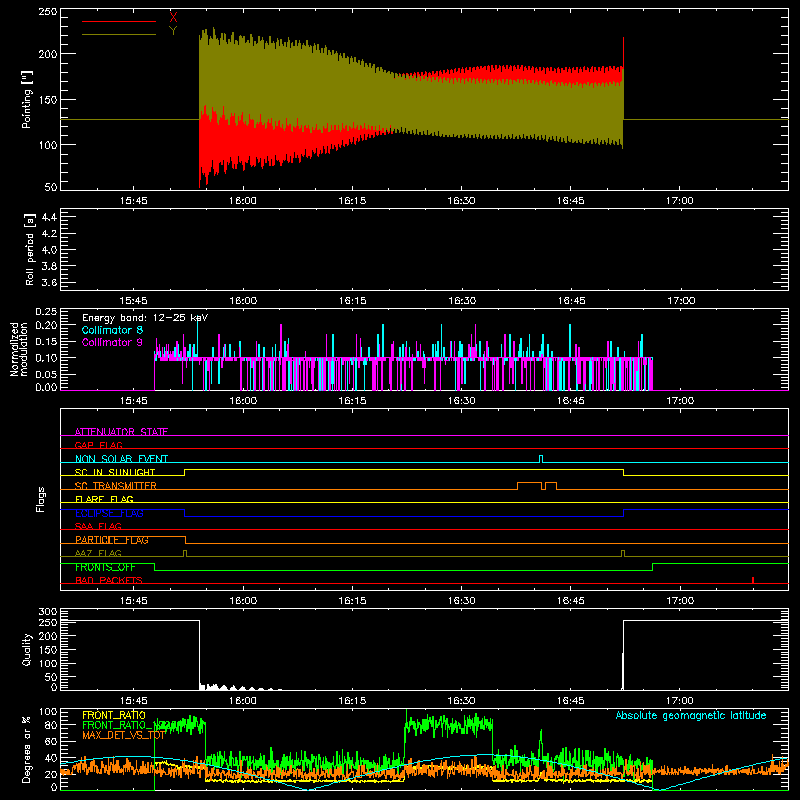The height and width of the screenshot is (800, 800).
Task: Click the 3.6 tick label on Roll period axis
Action: [49, 282]
